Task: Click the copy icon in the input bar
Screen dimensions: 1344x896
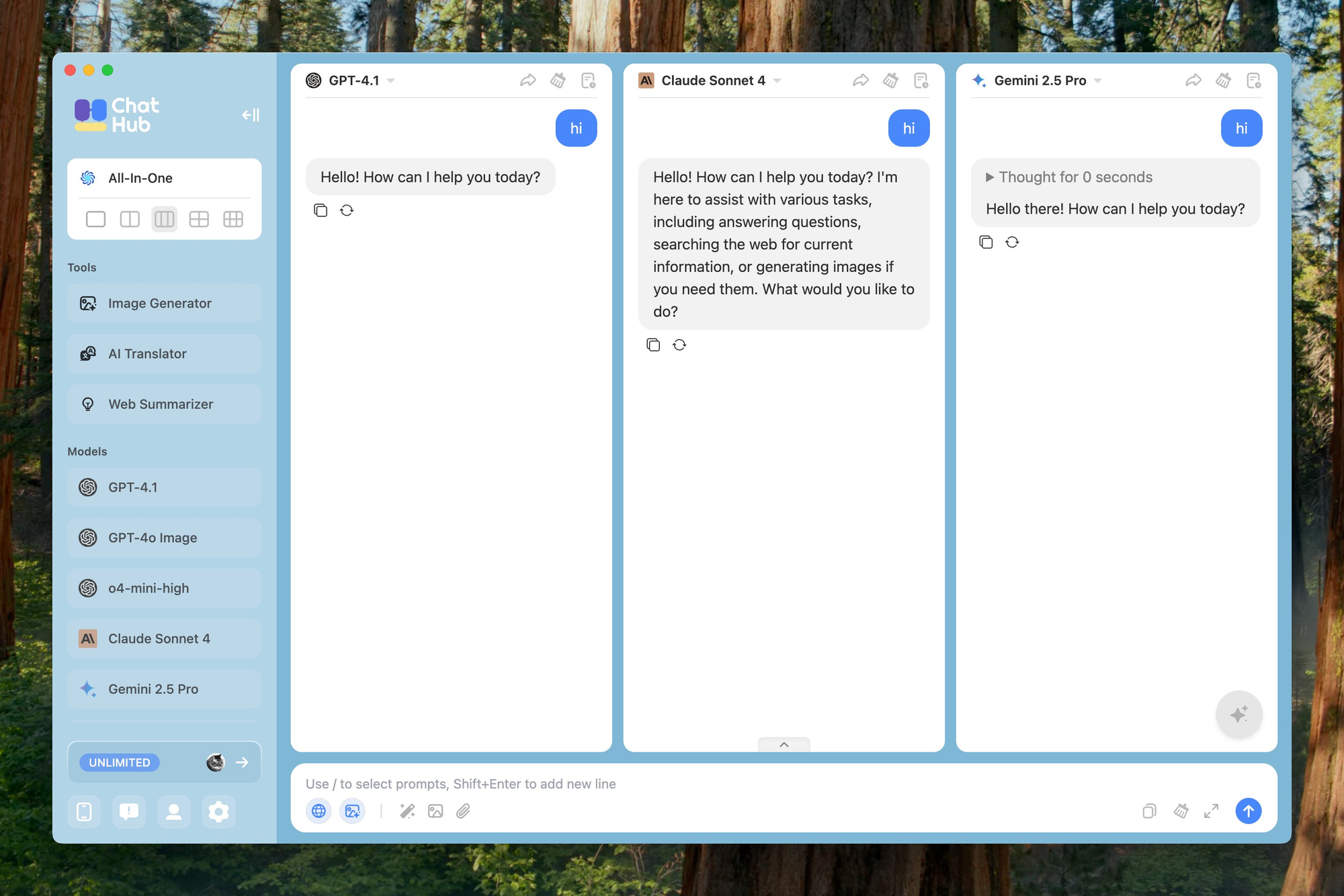Action: click(1149, 811)
